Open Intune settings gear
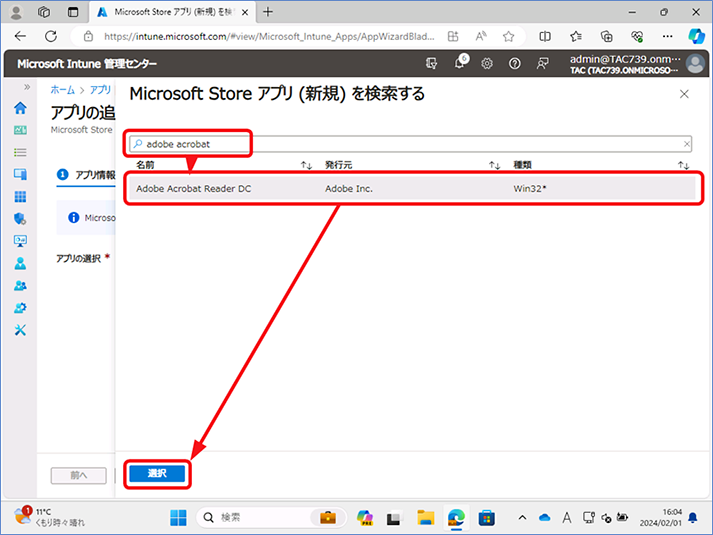 (x=487, y=64)
